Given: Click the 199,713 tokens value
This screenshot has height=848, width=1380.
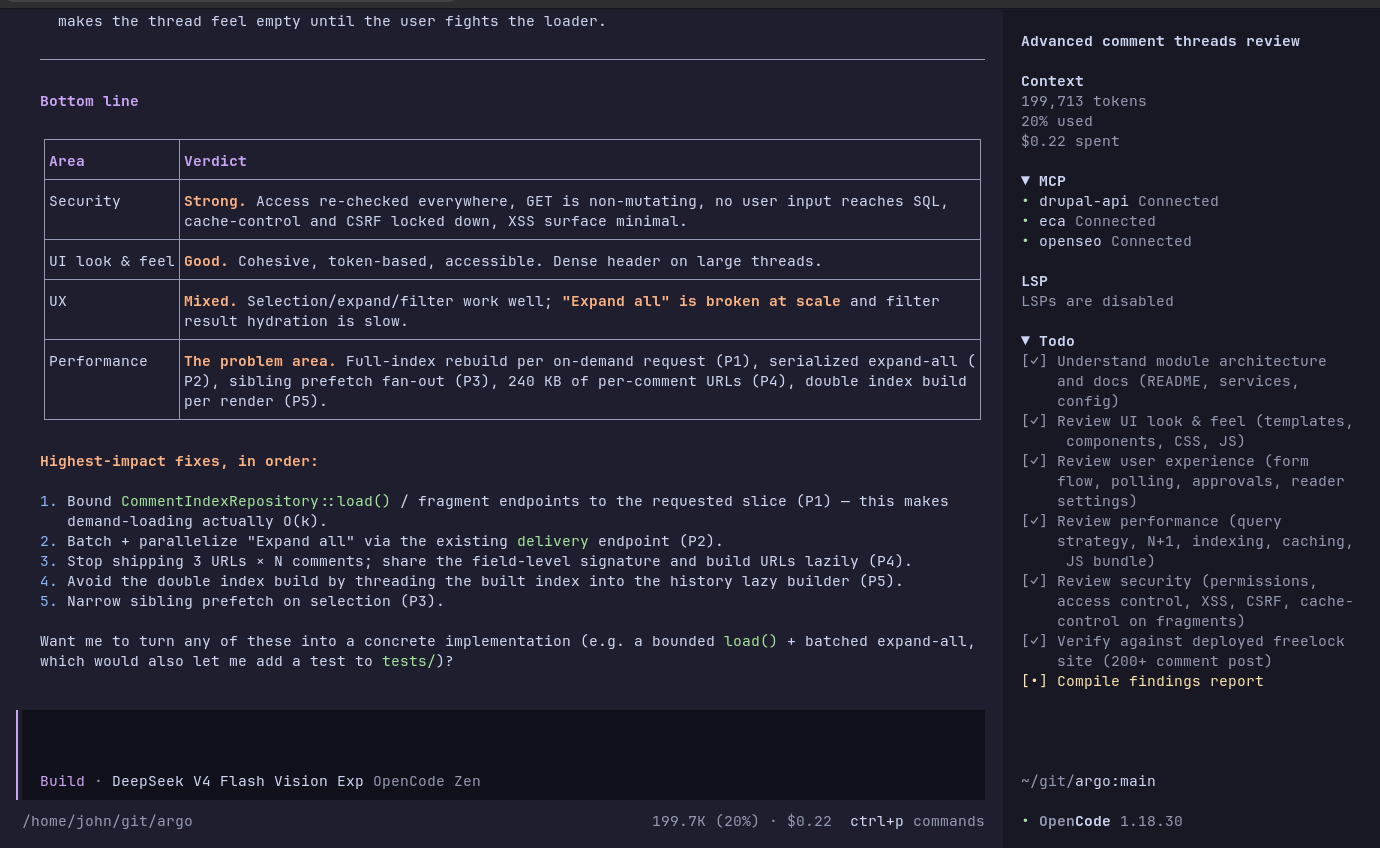Looking at the screenshot, I should [1084, 101].
